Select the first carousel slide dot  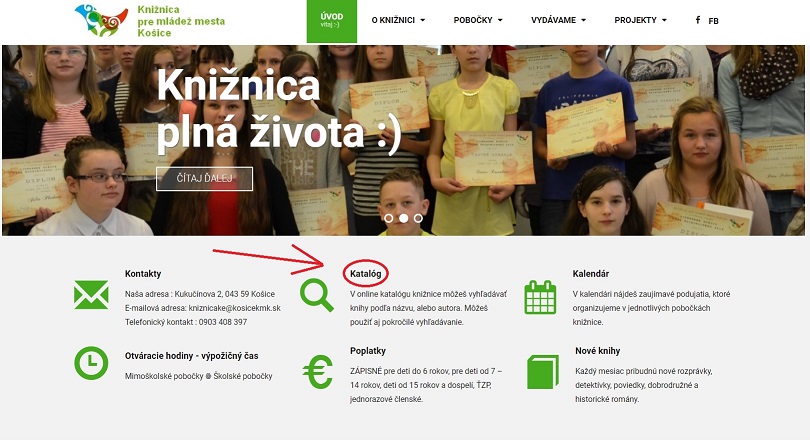click(x=388, y=219)
